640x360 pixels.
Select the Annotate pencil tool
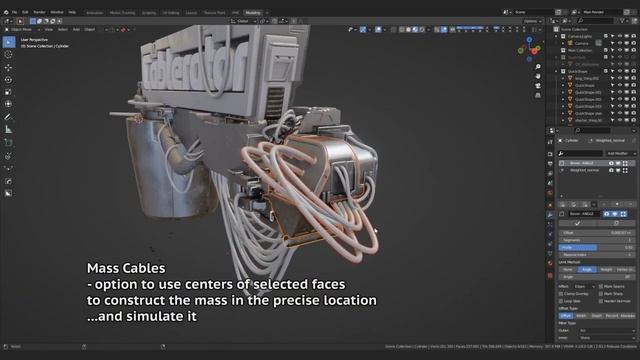click(9, 118)
